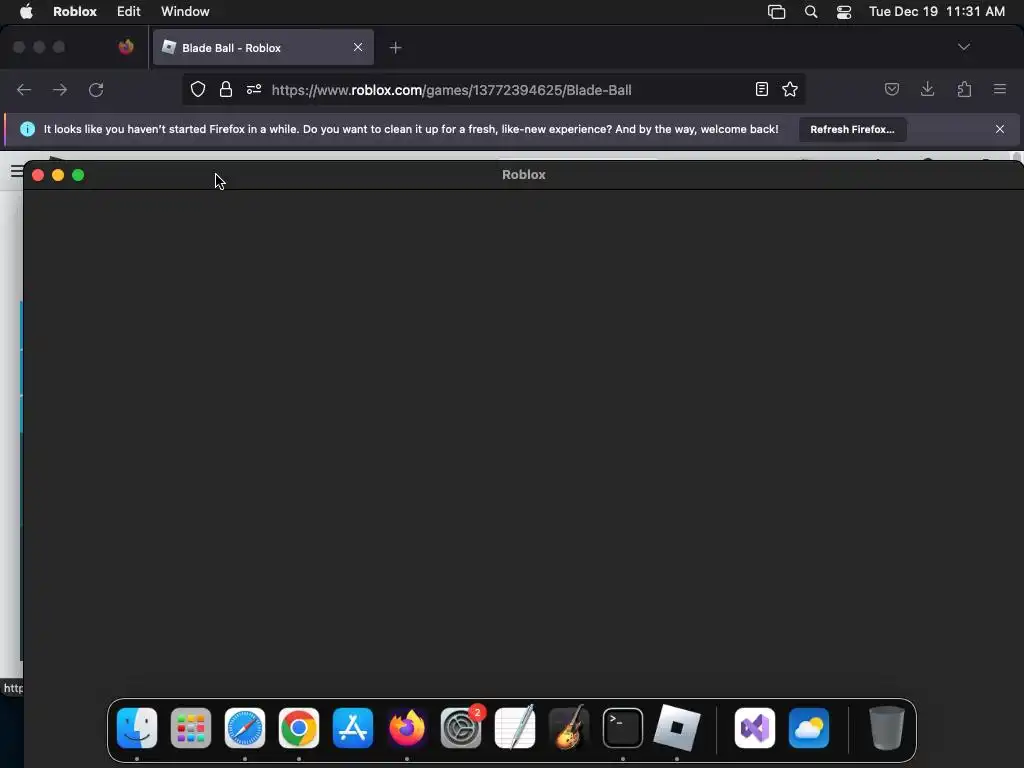Screen dimensions: 1024x768
Task: Open System Settings from the Dock
Action: tap(461, 728)
